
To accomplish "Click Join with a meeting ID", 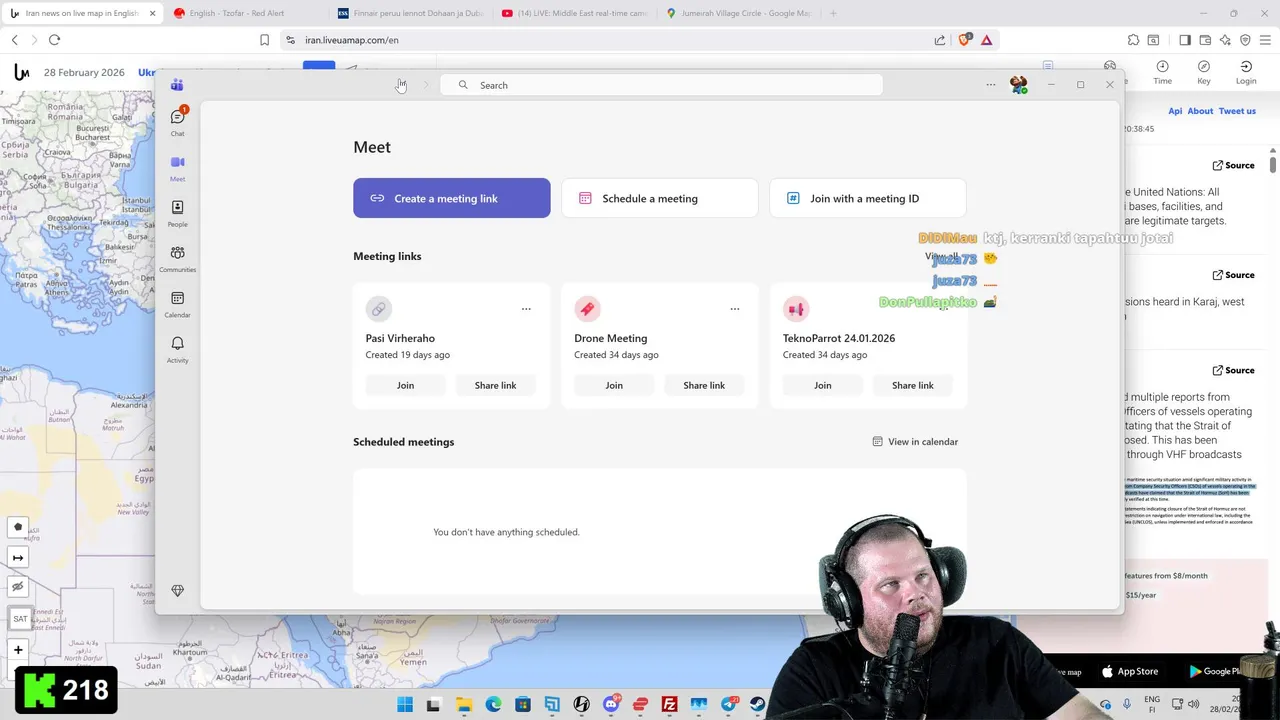I will tap(868, 198).
